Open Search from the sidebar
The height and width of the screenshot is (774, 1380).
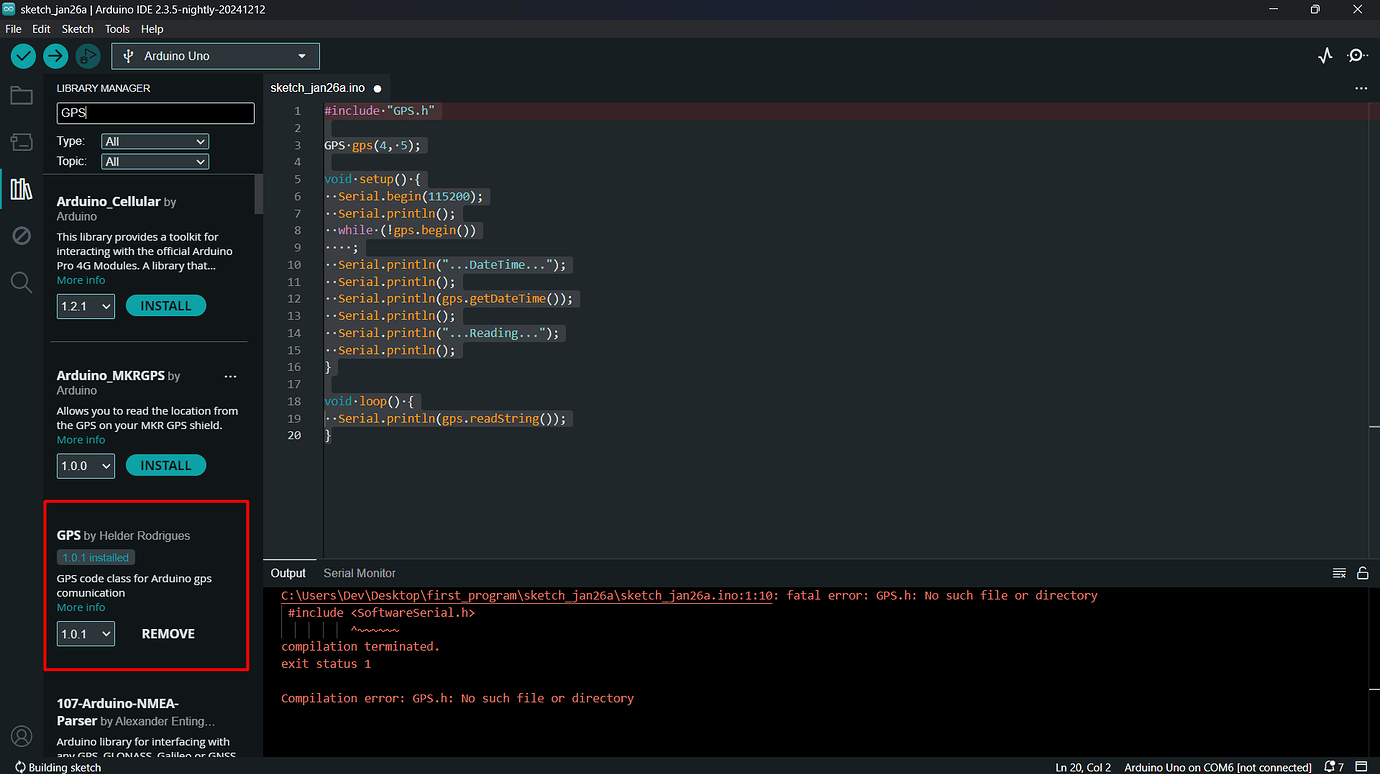point(21,282)
